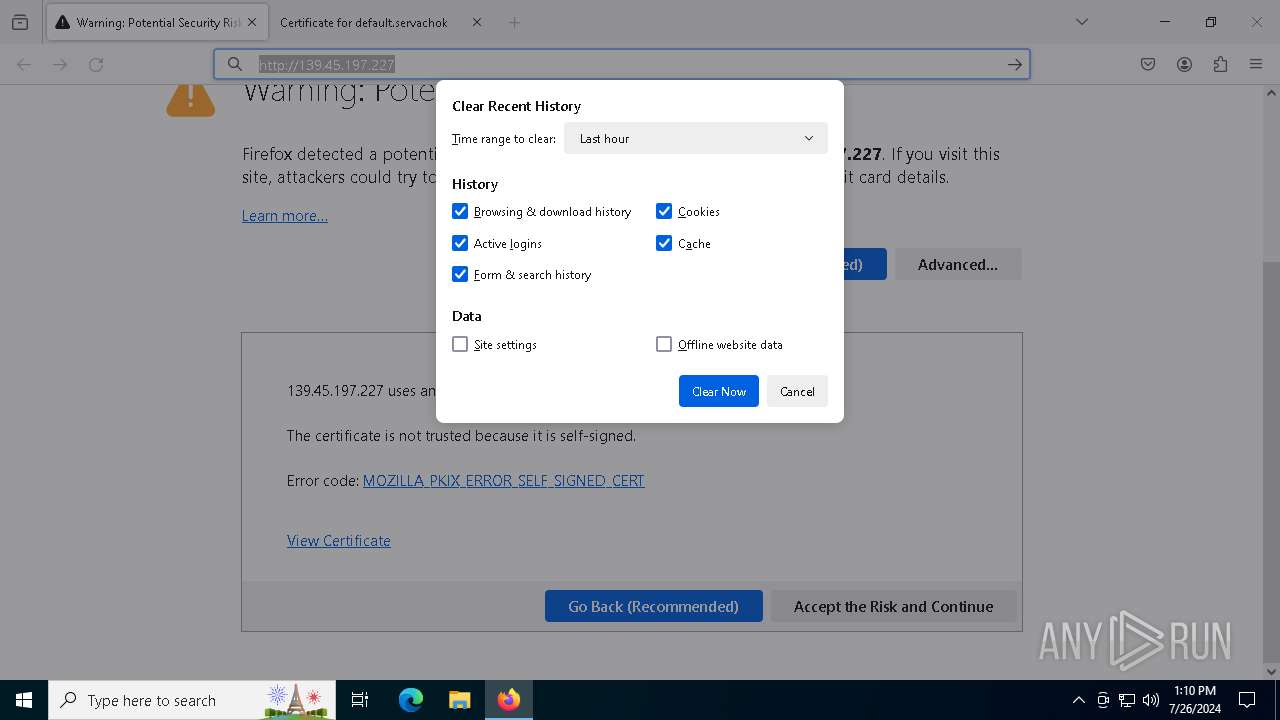
Task: Open the notification center icon
Action: 1247,700
